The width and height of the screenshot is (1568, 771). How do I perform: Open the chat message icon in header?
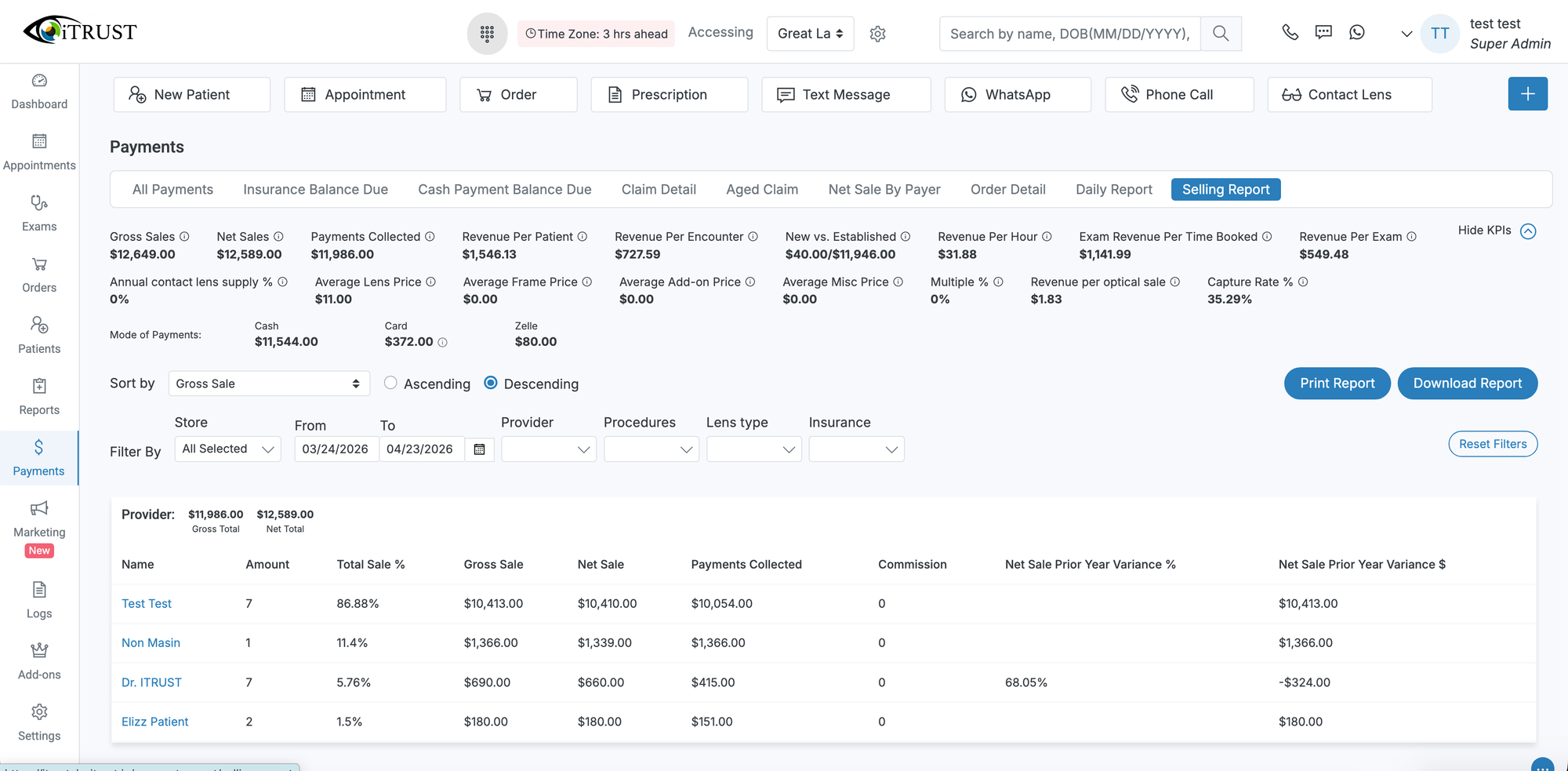[x=1323, y=32]
